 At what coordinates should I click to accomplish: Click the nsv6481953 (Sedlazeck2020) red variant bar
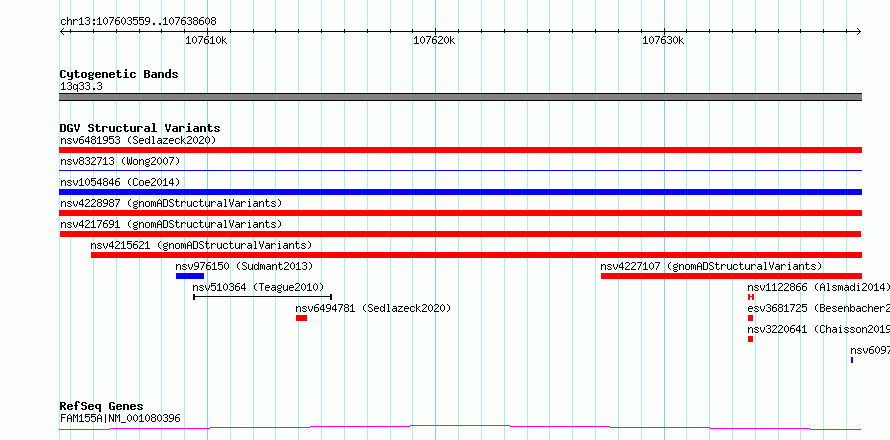click(460, 150)
